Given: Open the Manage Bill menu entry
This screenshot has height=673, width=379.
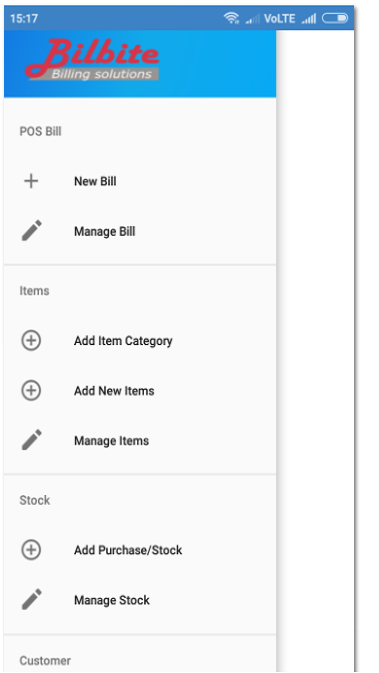Looking at the screenshot, I should [x=140, y=232].
